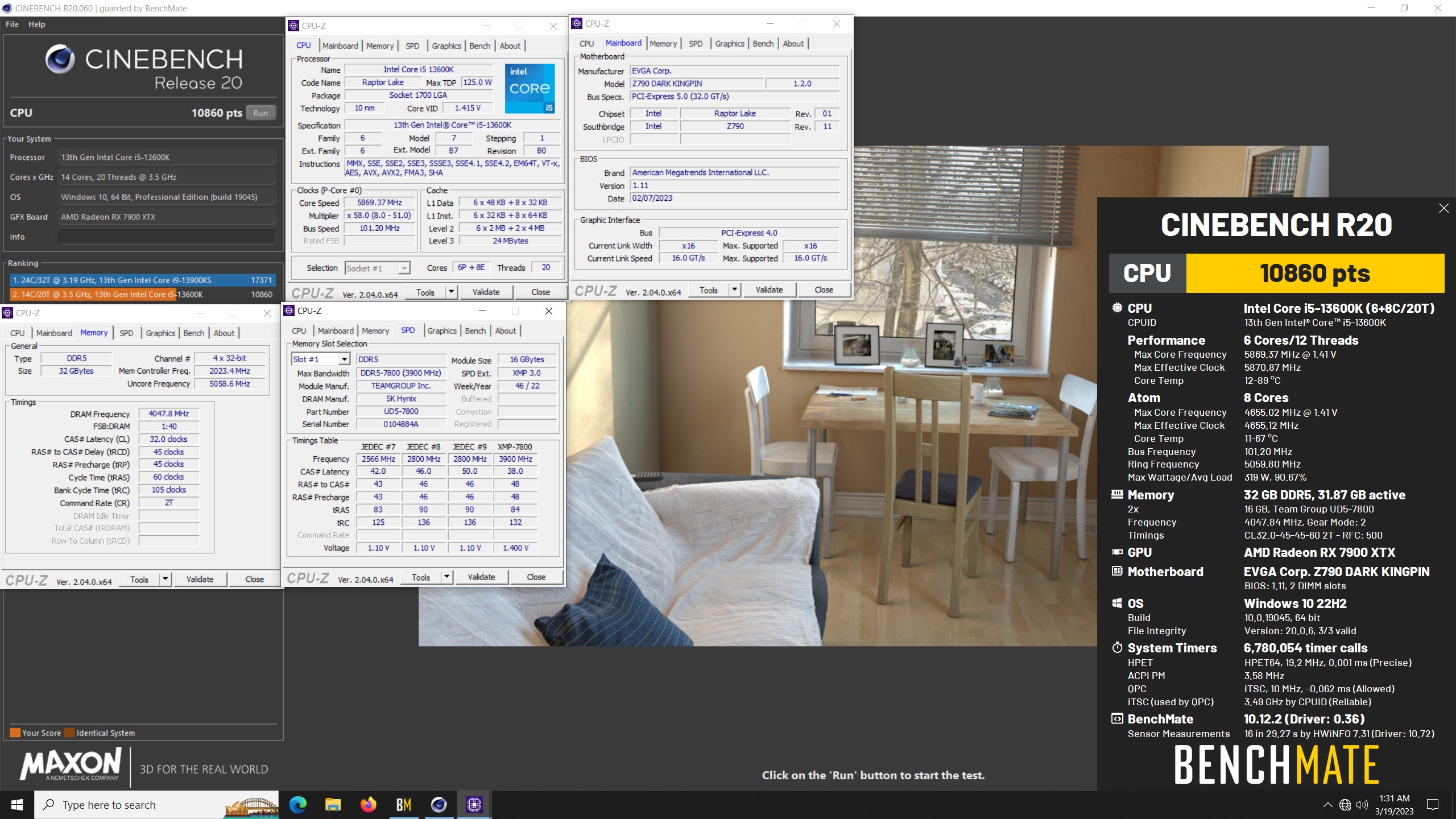Image resolution: width=1456 pixels, height=819 pixels.
Task: Click the Windows OS icon in BenchMate panel
Action: tap(1117, 603)
